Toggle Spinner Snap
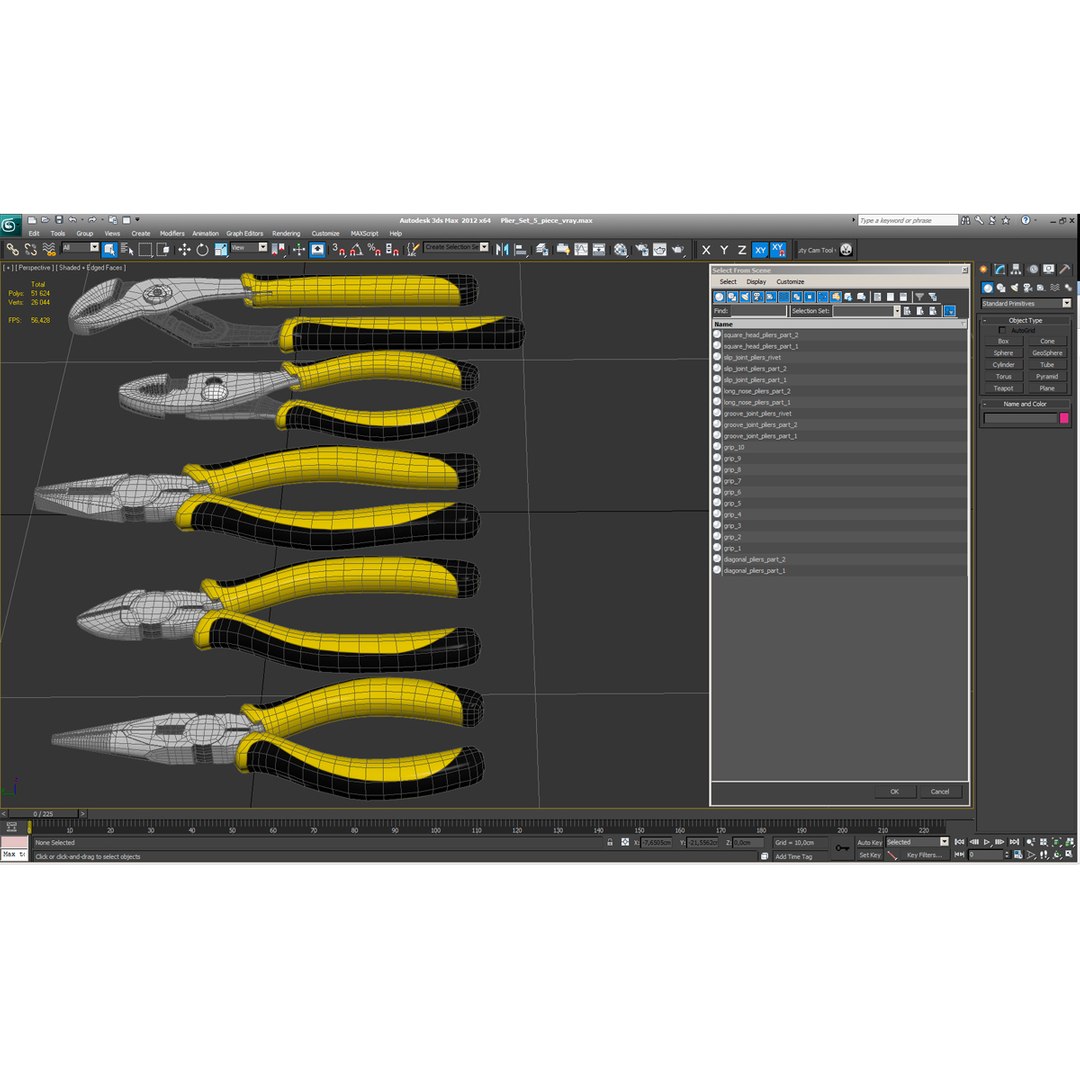The height and width of the screenshot is (1080, 1080). click(392, 249)
